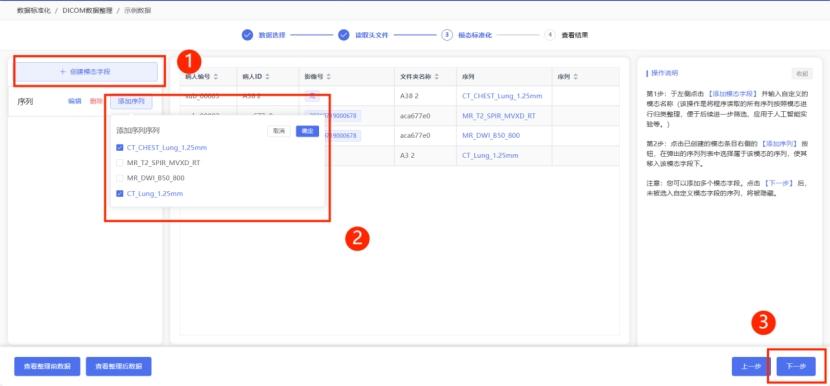Click the 【下一步】 text in instructions
The image size is (830, 386).
point(779,183)
